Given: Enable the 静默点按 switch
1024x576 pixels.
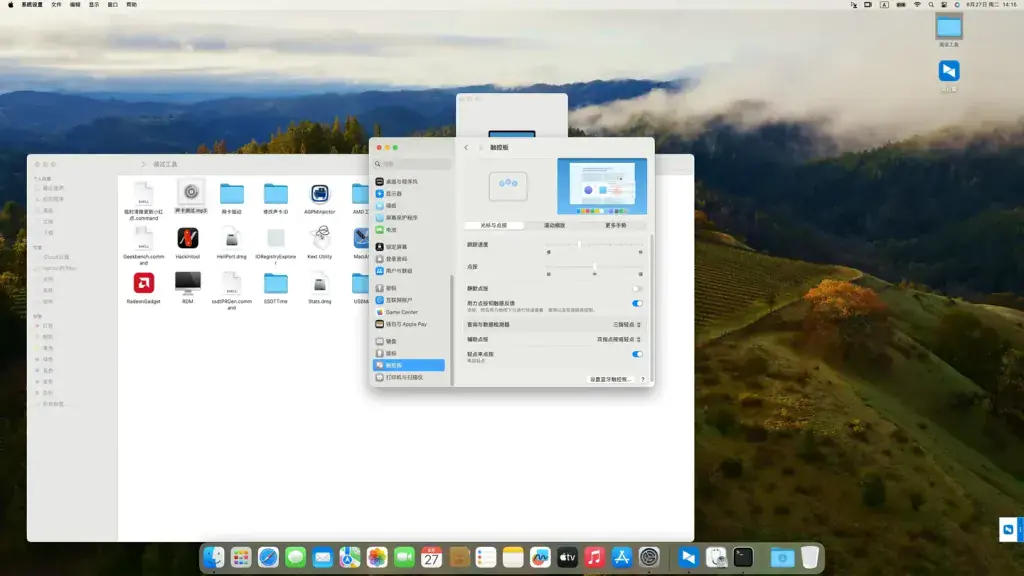Looking at the screenshot, I should tap(637, 289).
